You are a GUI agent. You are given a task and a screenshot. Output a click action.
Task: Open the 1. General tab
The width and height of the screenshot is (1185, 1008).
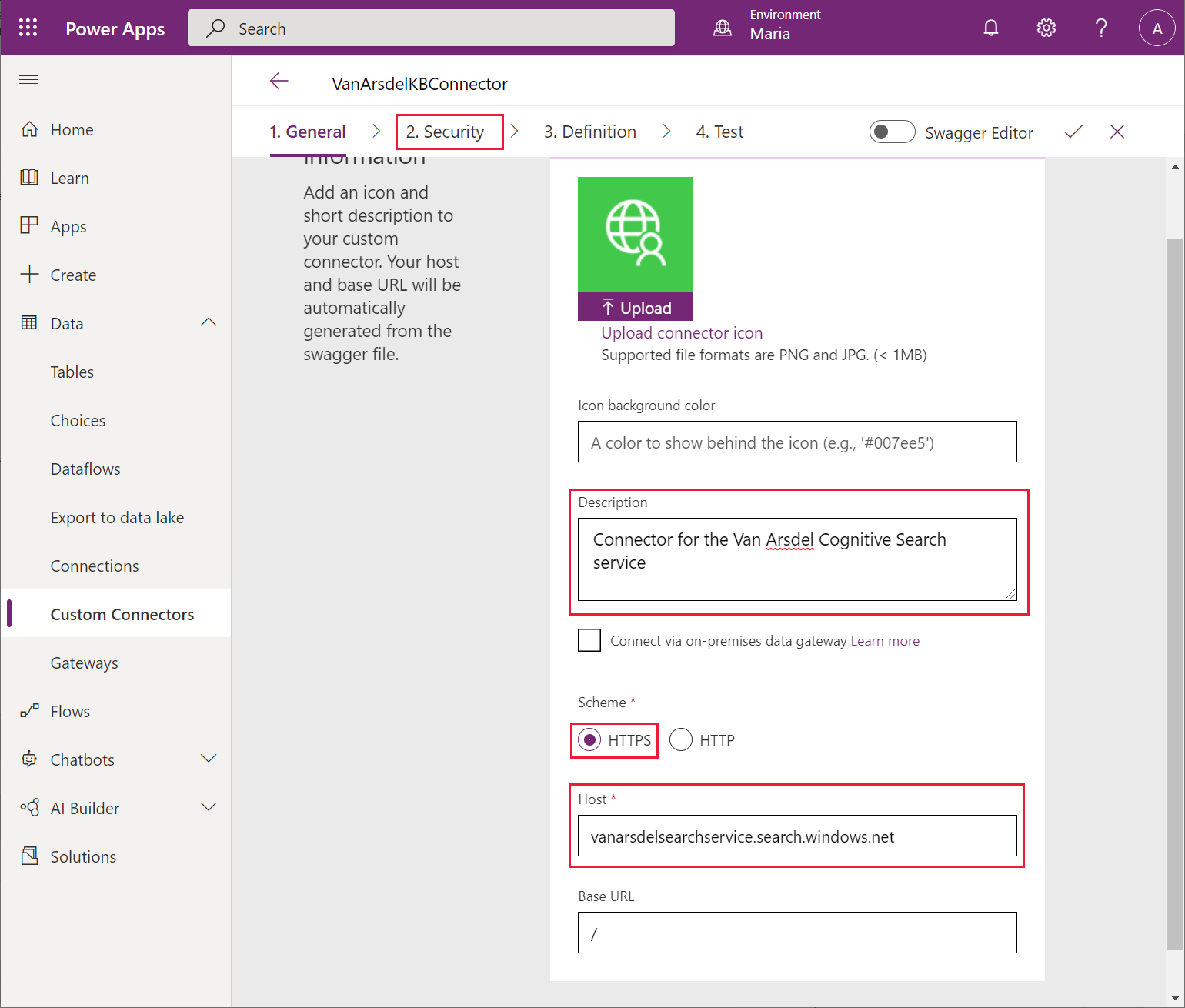click(x=308, y=132)
